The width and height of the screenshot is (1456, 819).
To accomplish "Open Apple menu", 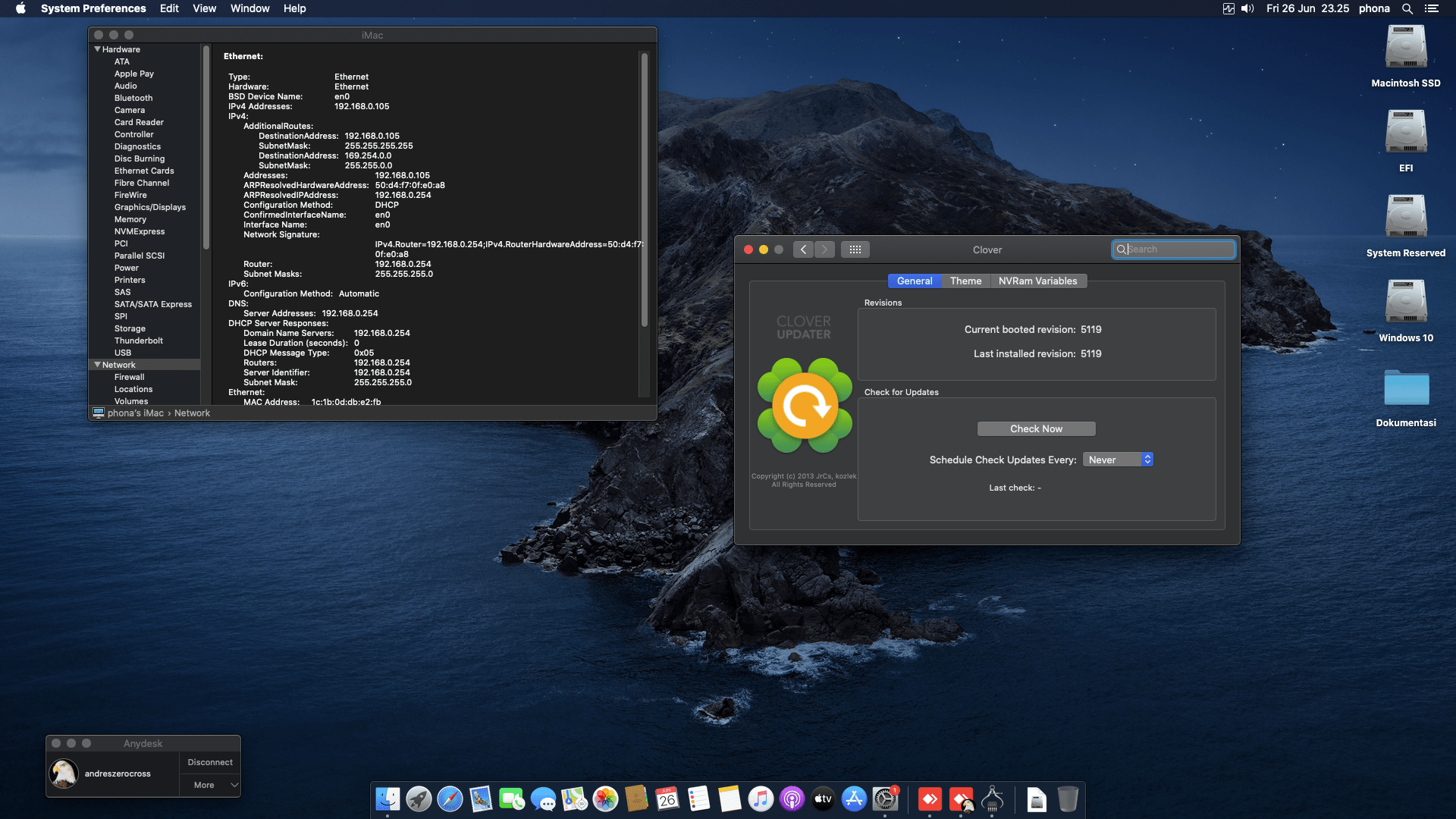I will (20, 8).
